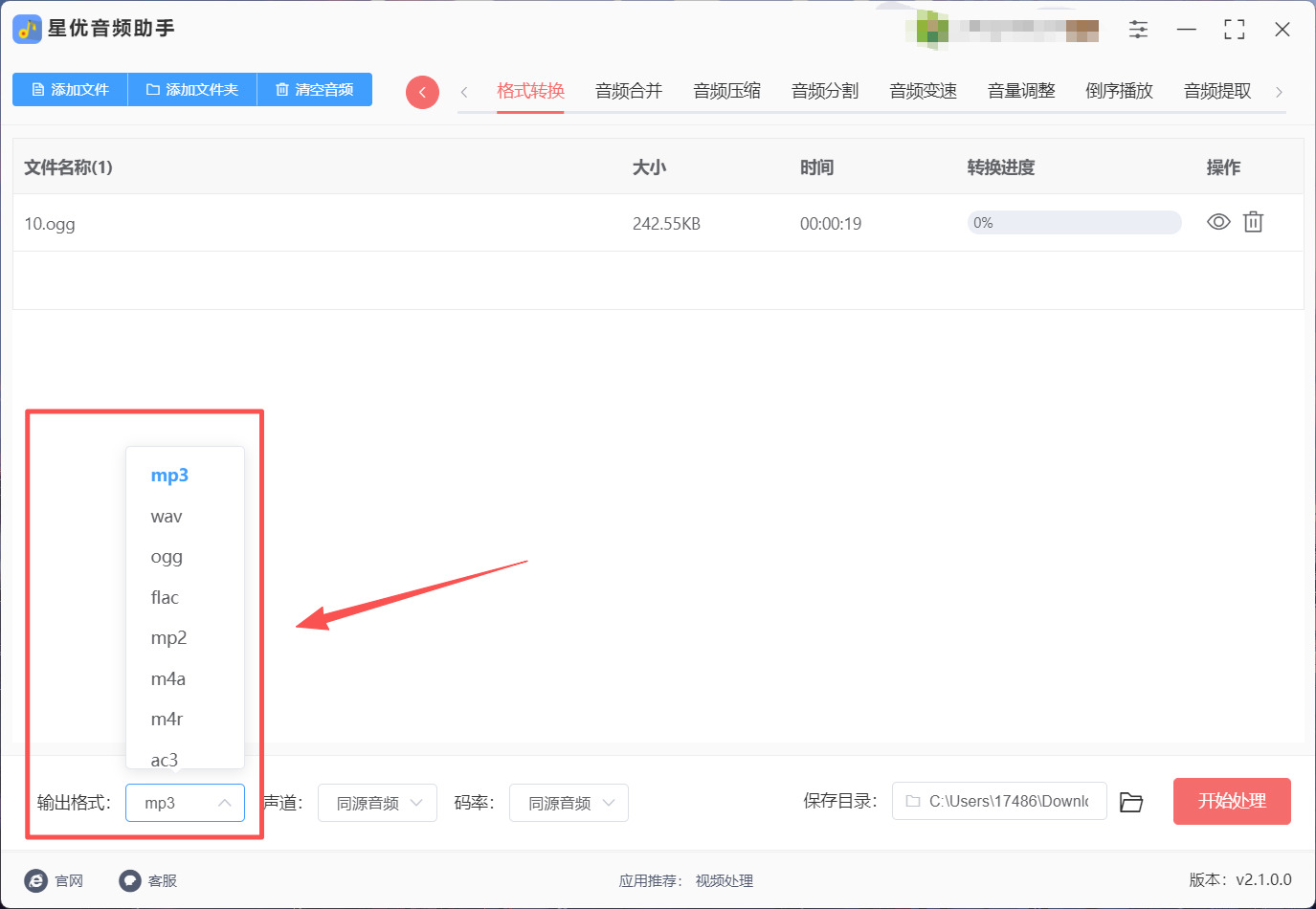Image resolution: width=1316 pixels, height=909 pixels.
Task: Expand the 声道 同源音频 dropdown
Action: click(x=377, y=803)
